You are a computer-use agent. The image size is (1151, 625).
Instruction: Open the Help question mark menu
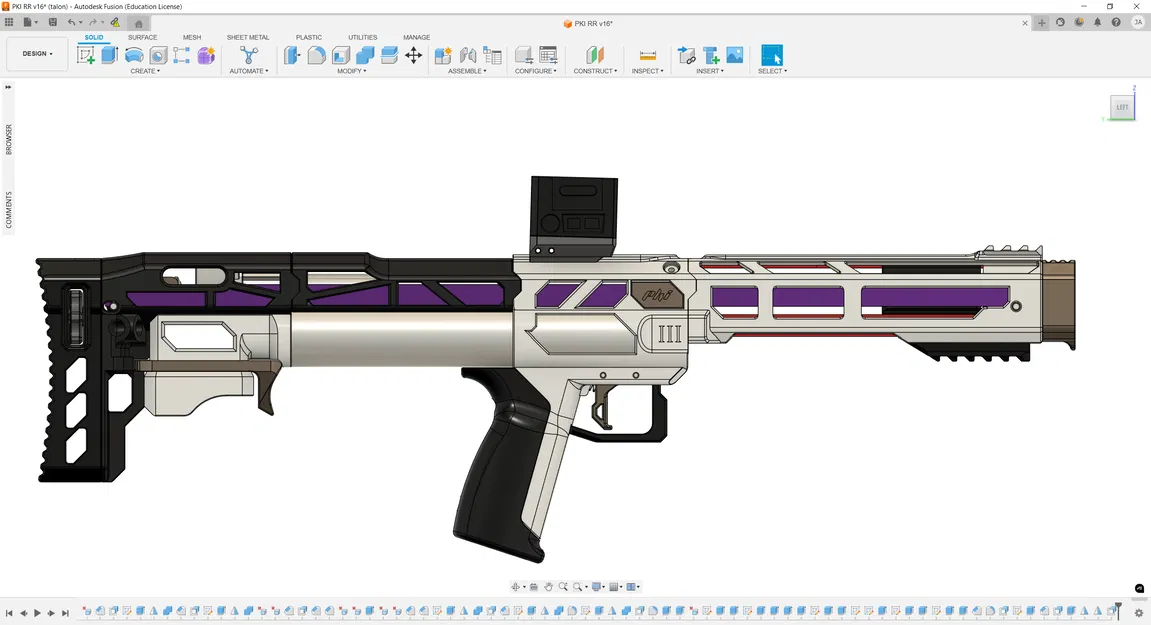tap(1116, 23)
